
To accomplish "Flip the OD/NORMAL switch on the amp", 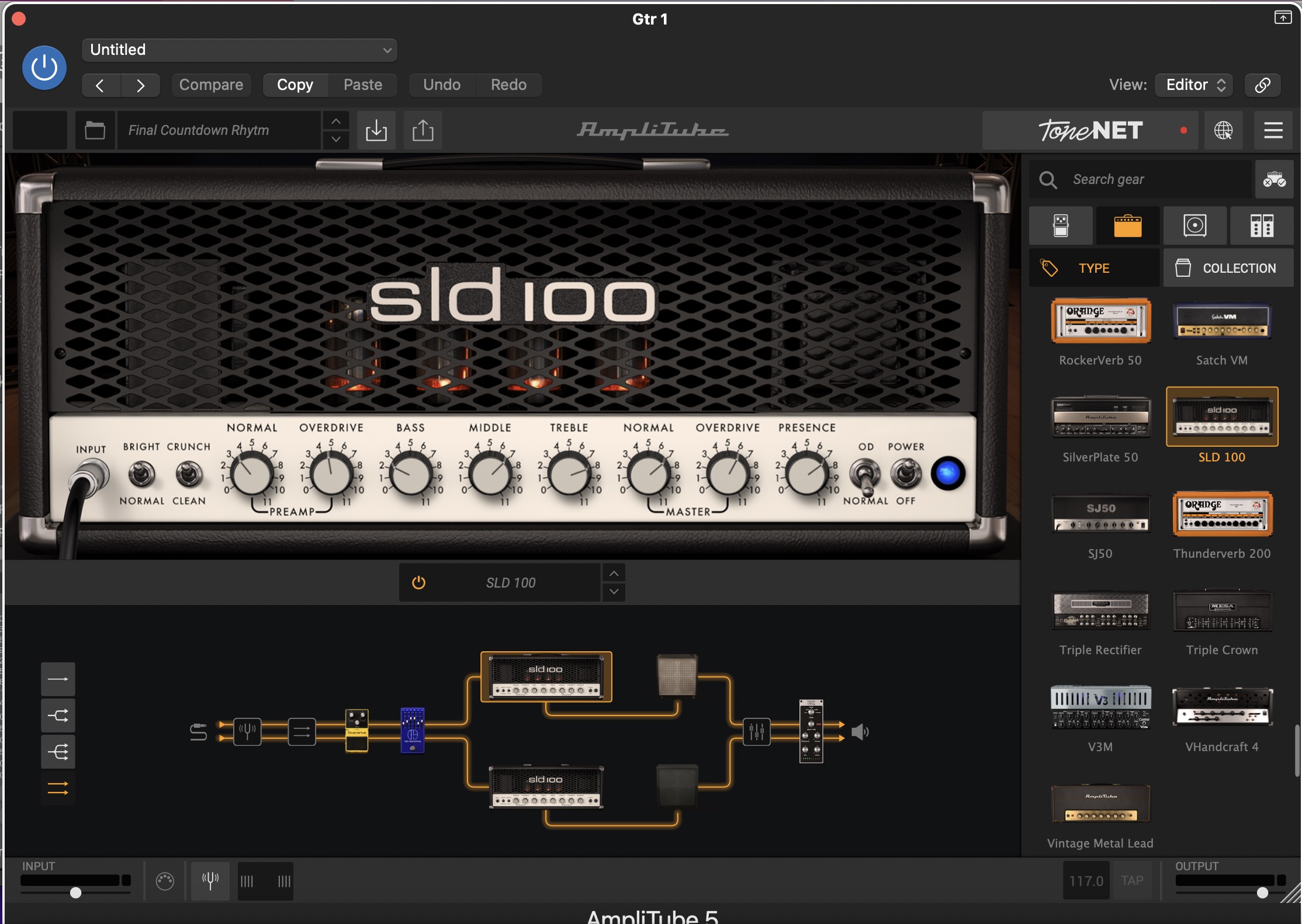I will click(x=865, y=475).
